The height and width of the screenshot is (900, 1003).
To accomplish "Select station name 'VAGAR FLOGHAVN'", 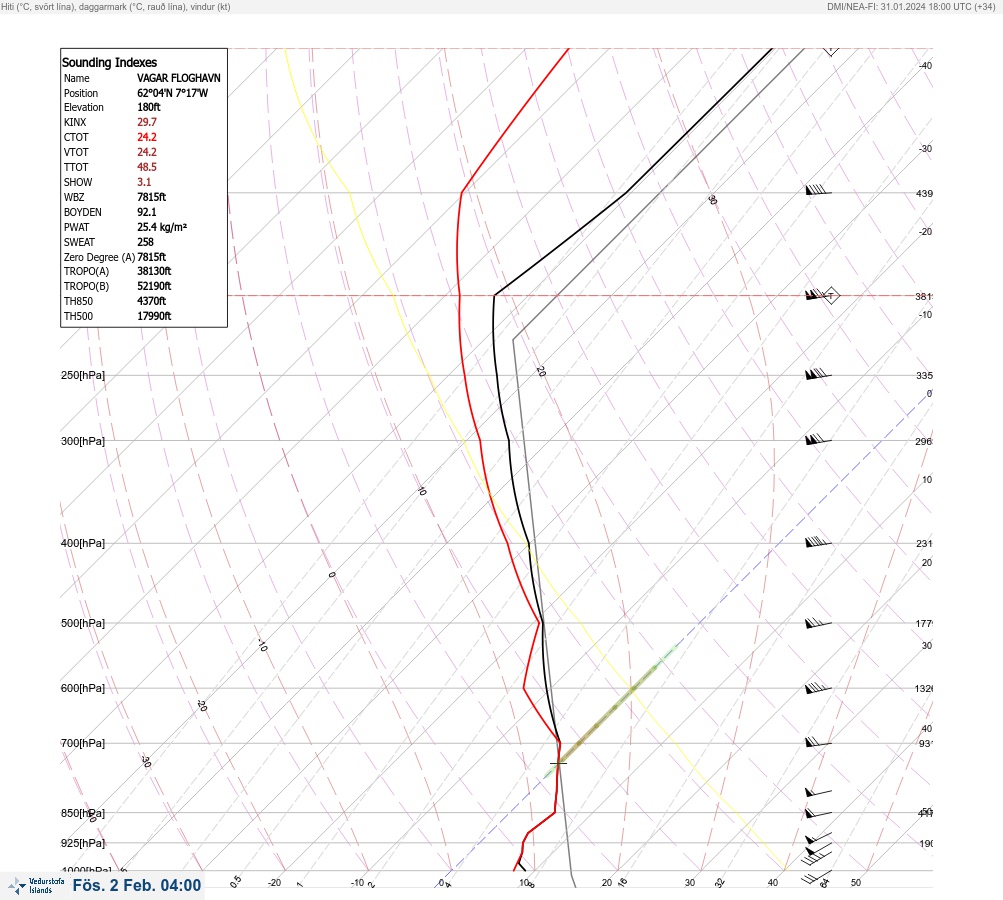I will click(x=178, y=78).
